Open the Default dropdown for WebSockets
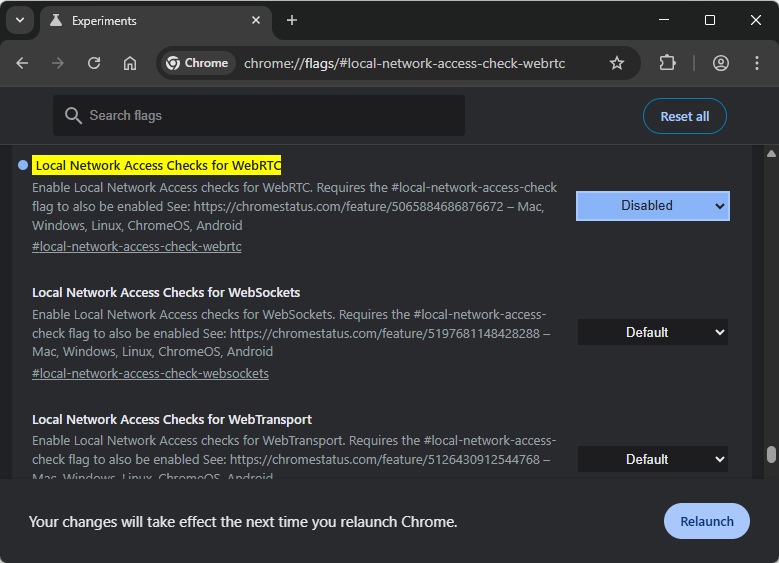The width and height of the screenshot is (779, 563). click(653, 332)
